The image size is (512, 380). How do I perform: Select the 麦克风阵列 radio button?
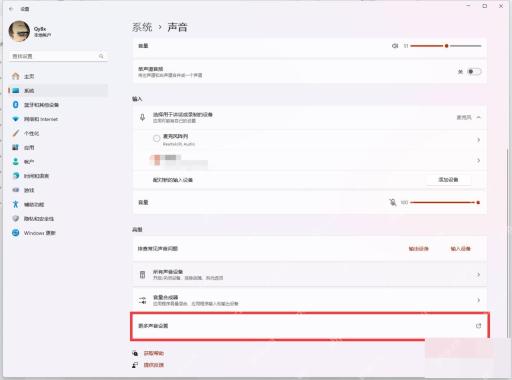[x=156, y=138]
